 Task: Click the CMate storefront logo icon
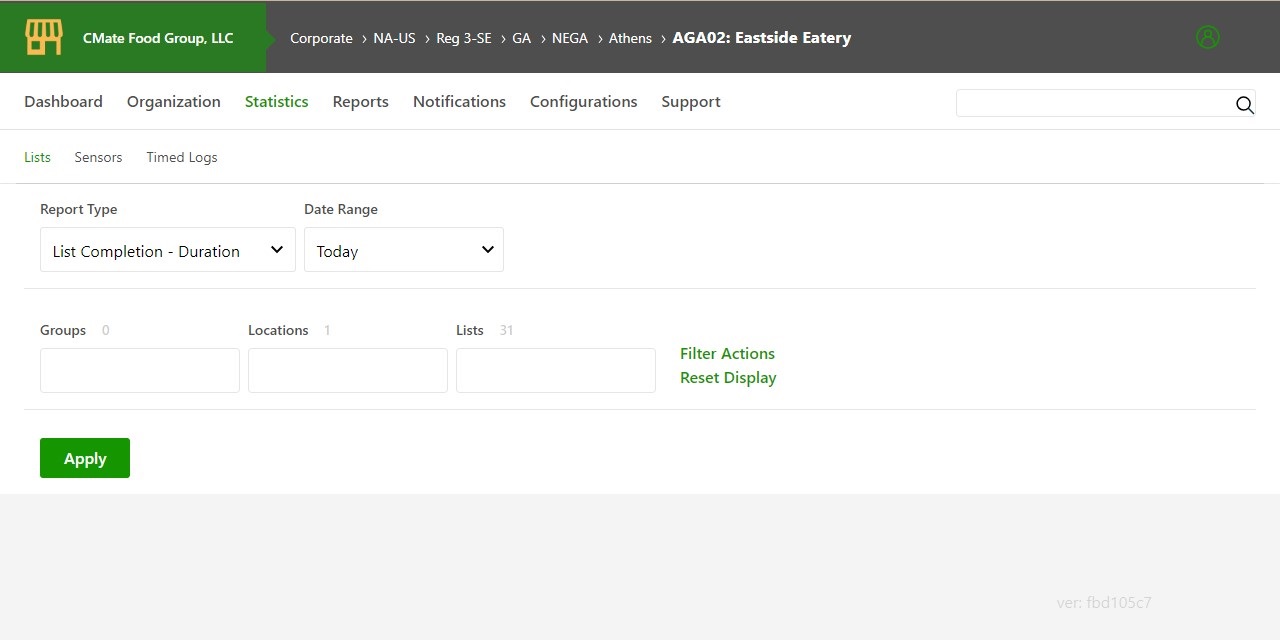pos(43,38)
